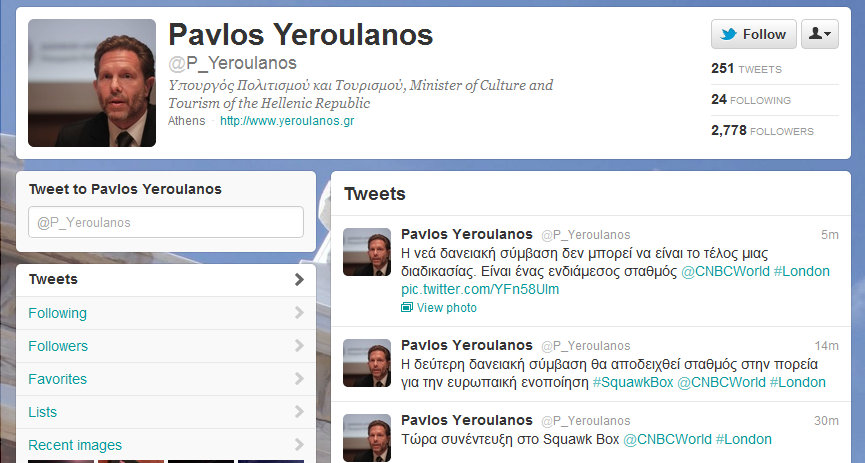Viewport: 865px width, 463px height.
Task: Click the View photo icon in first tweet
Action: pos(407,307)
